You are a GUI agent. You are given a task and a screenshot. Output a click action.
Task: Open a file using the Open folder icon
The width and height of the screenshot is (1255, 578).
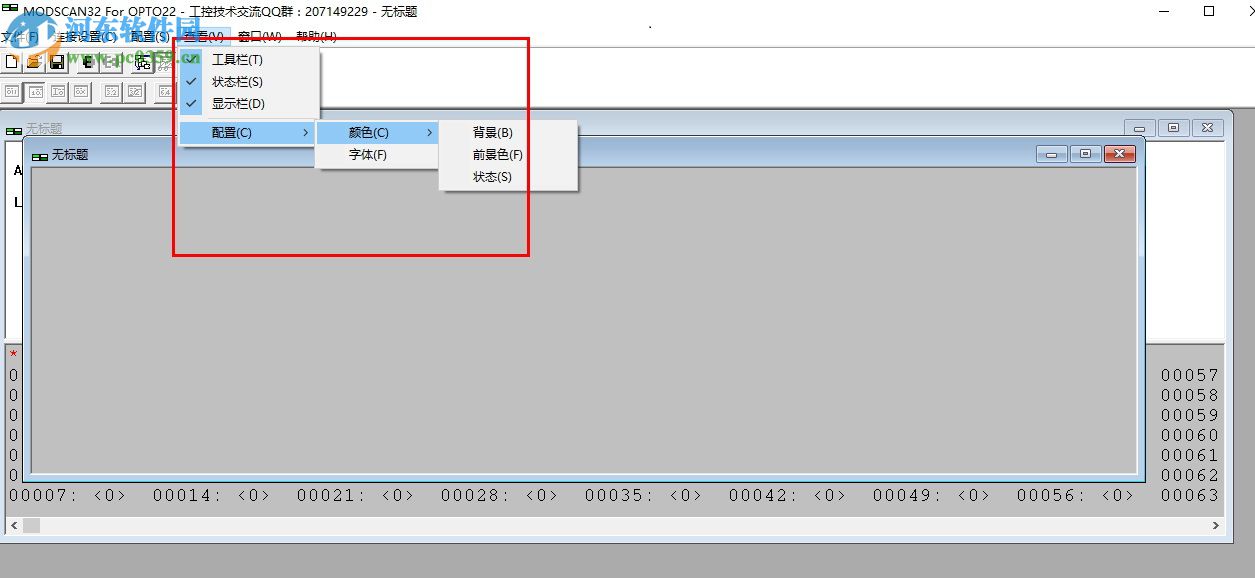click(x=33, y=62)
